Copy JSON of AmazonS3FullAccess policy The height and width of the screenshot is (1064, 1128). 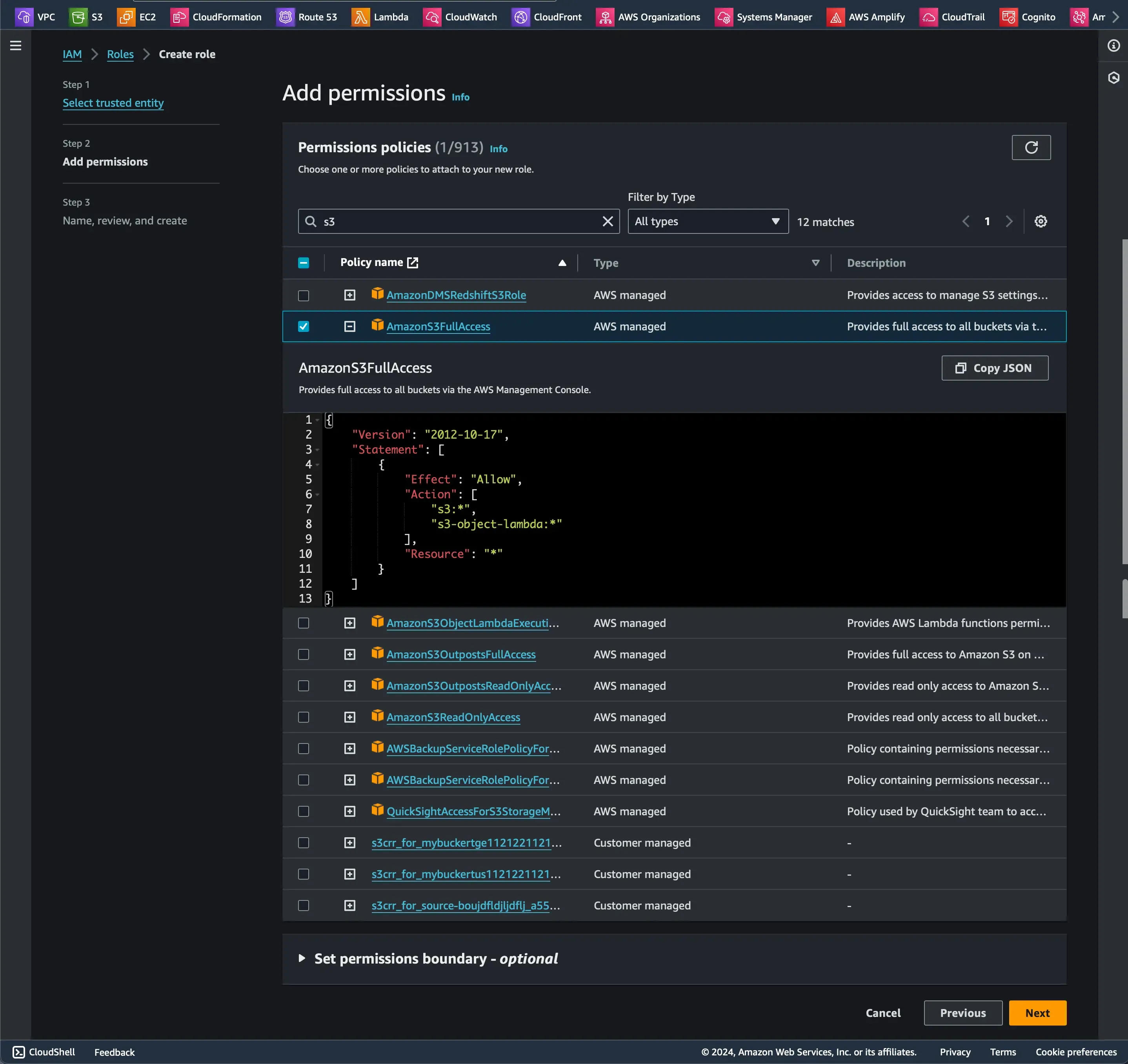pos(994,368)
